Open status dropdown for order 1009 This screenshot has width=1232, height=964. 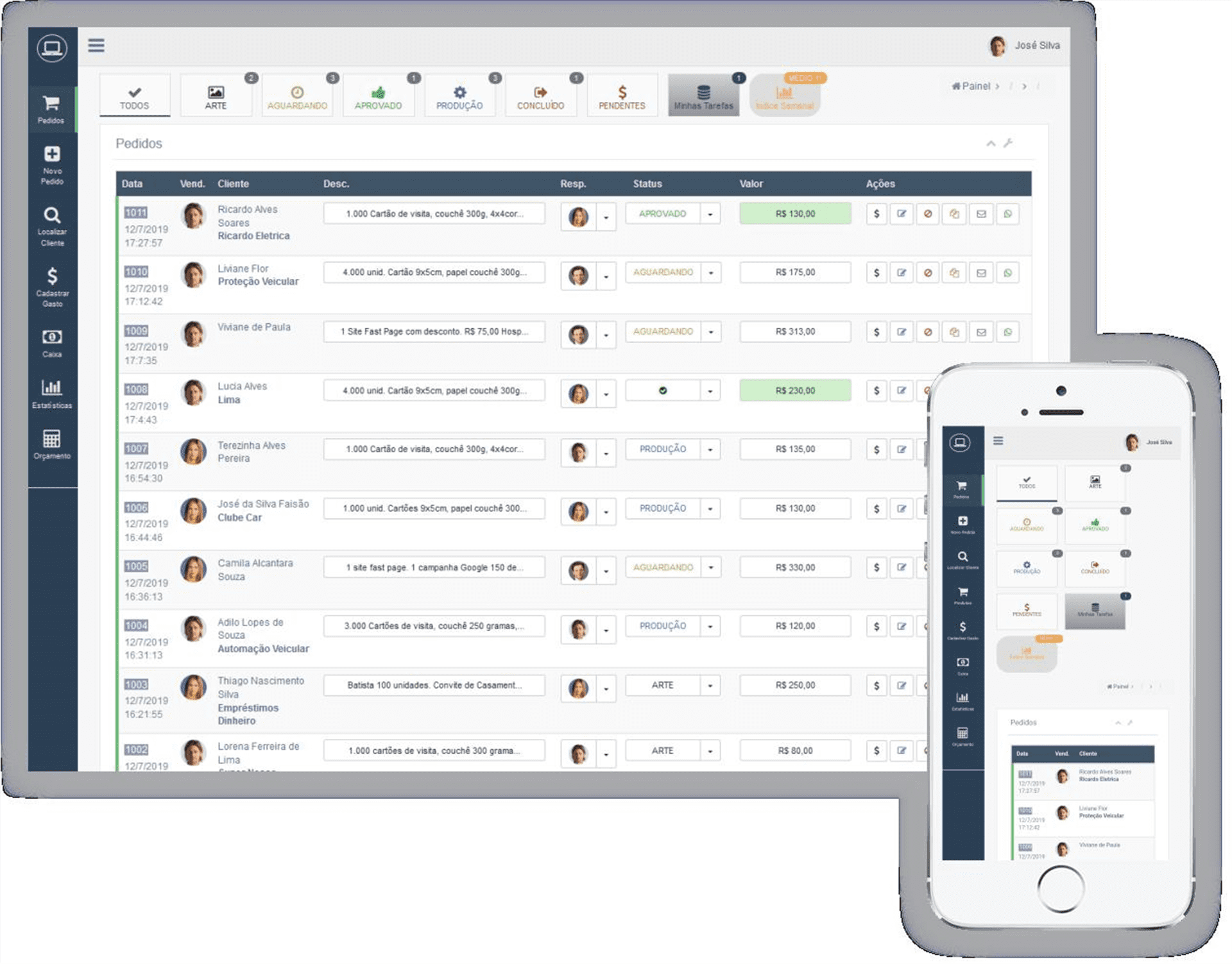pyautogui.click(x=711, y=332)
